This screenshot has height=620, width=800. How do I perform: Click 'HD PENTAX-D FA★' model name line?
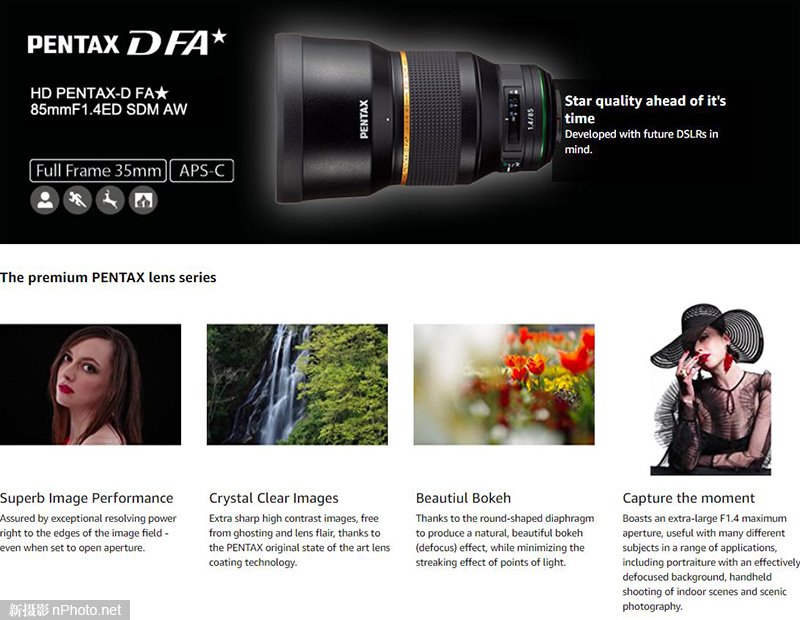[99, 93]
